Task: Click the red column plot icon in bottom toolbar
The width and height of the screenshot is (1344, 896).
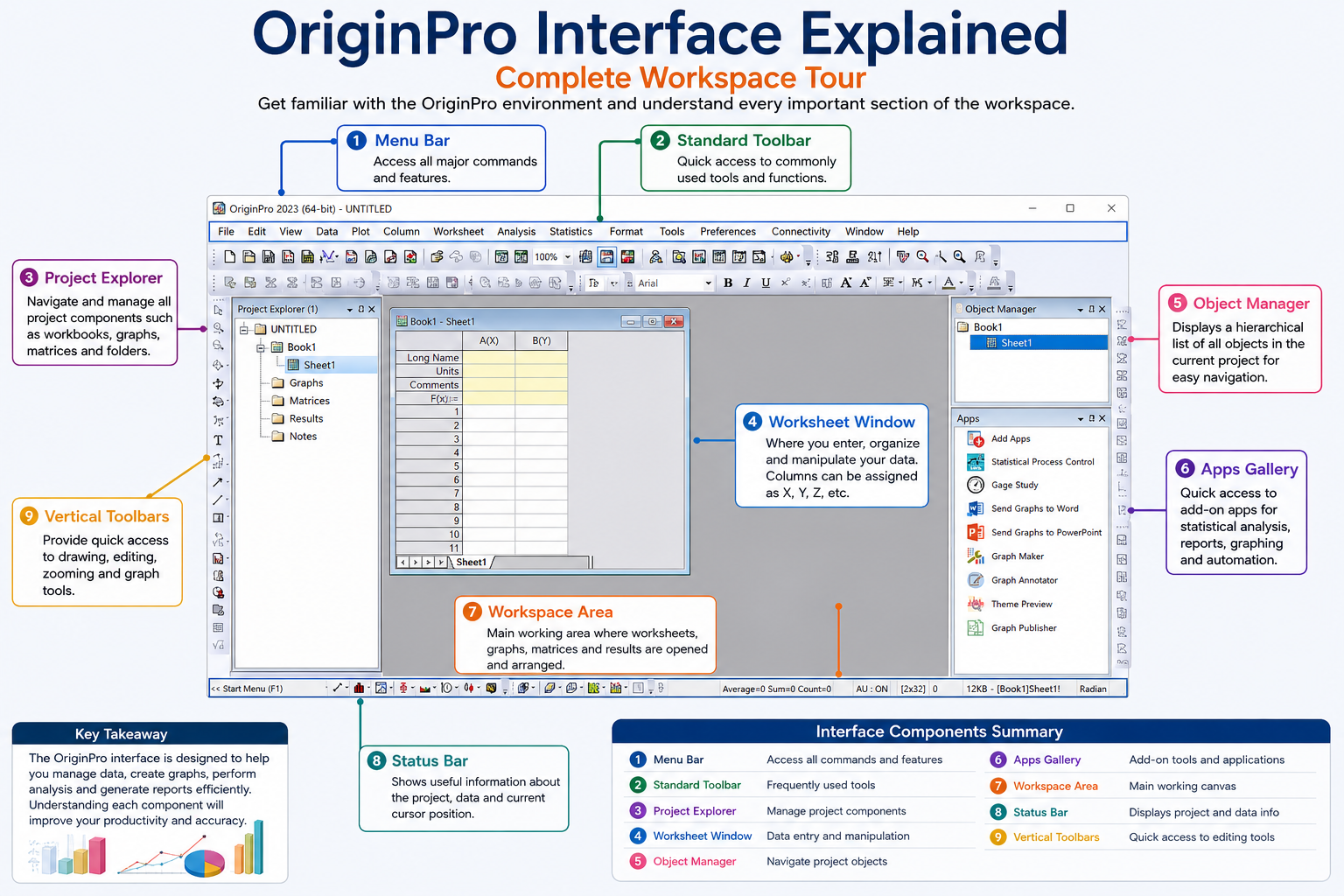Action: pyautogui.click(x=359, y=689)
